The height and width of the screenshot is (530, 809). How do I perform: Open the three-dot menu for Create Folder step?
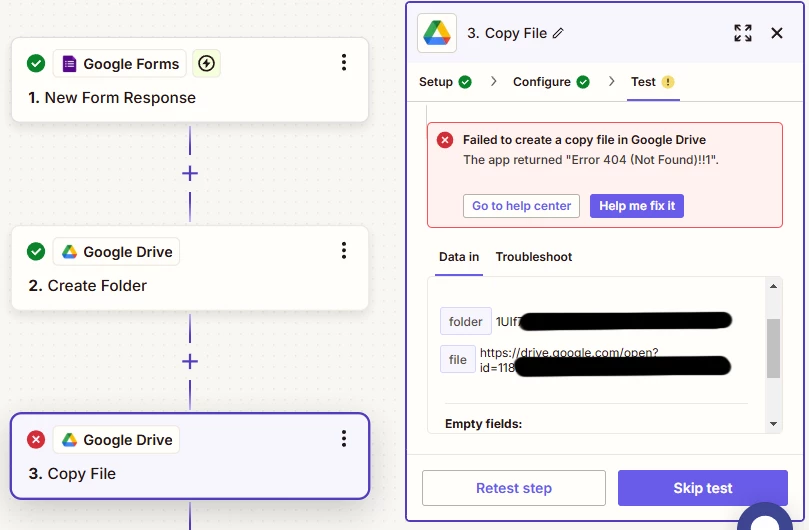[344, 250]
